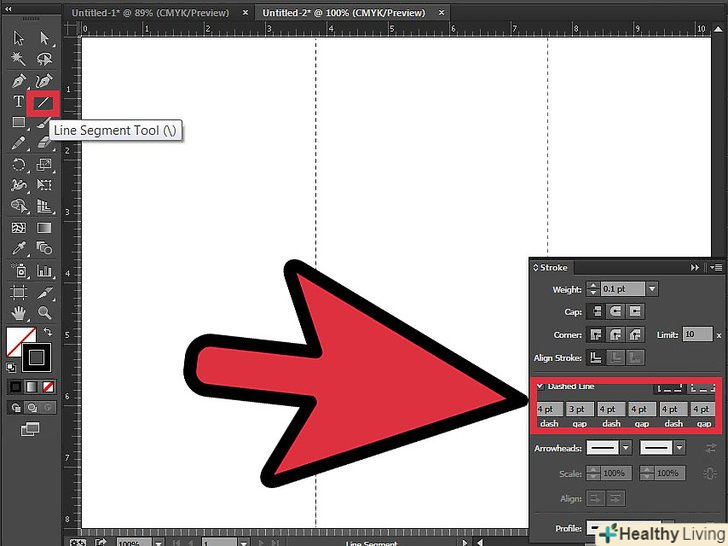Select the Type tool
728x546 pixels.
coord(19,102)
